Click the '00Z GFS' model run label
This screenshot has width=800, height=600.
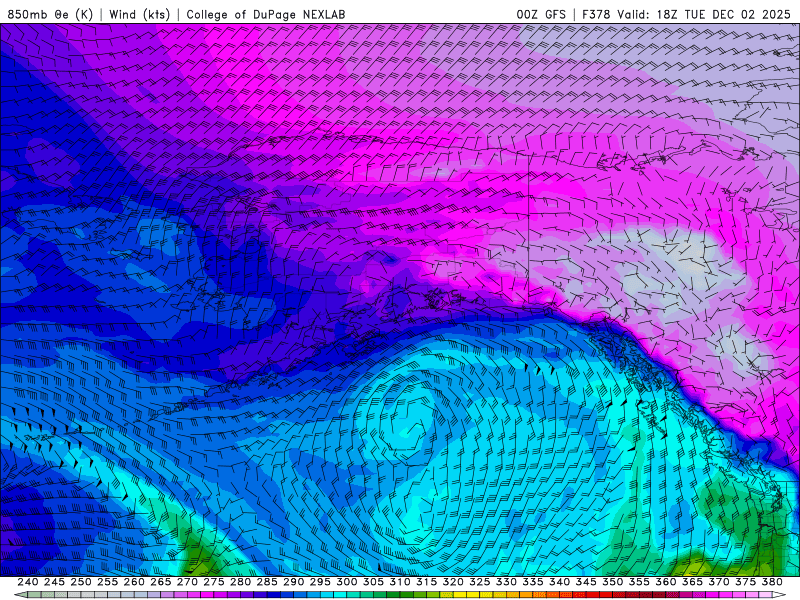pyautogui.click(x=541, y=14)
